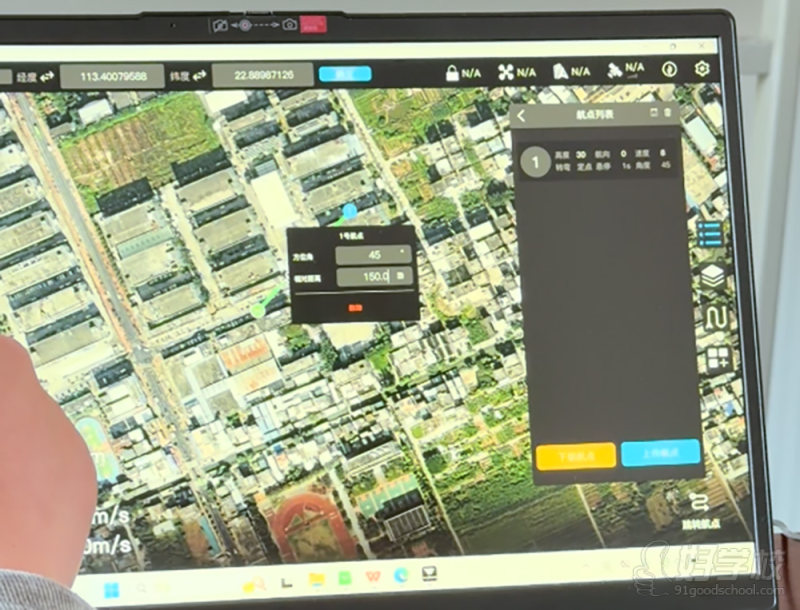Image resolution: width=800 pixels, height=610 pixels.
Task: Swap latitude using the arrows icon
Action: [199, 76]
